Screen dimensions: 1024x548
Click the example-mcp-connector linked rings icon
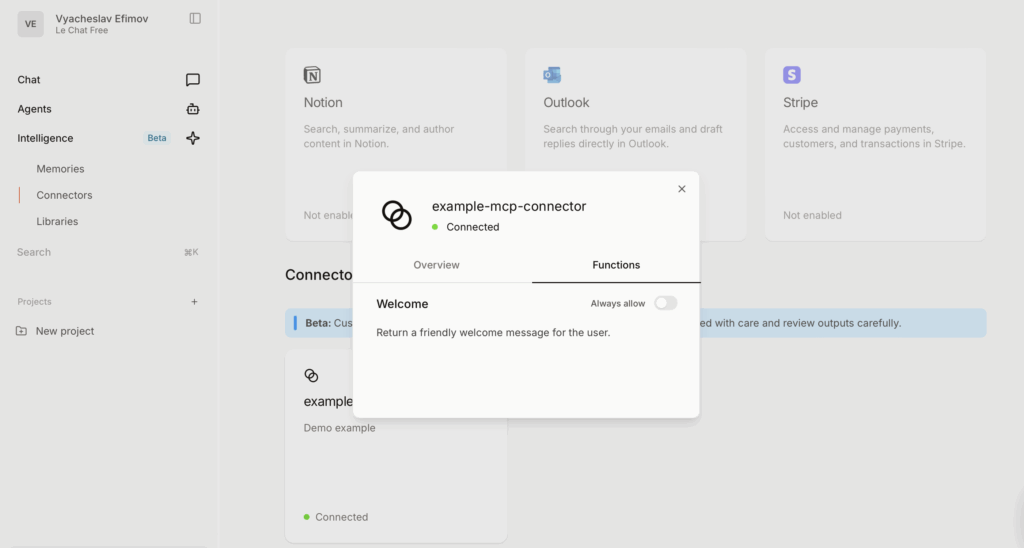(x=397, y=215)
